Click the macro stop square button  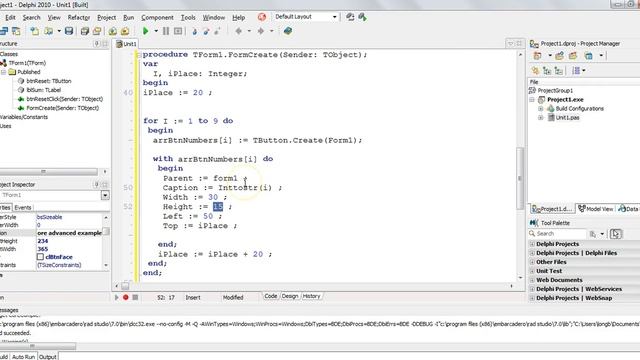click(135, 297)
